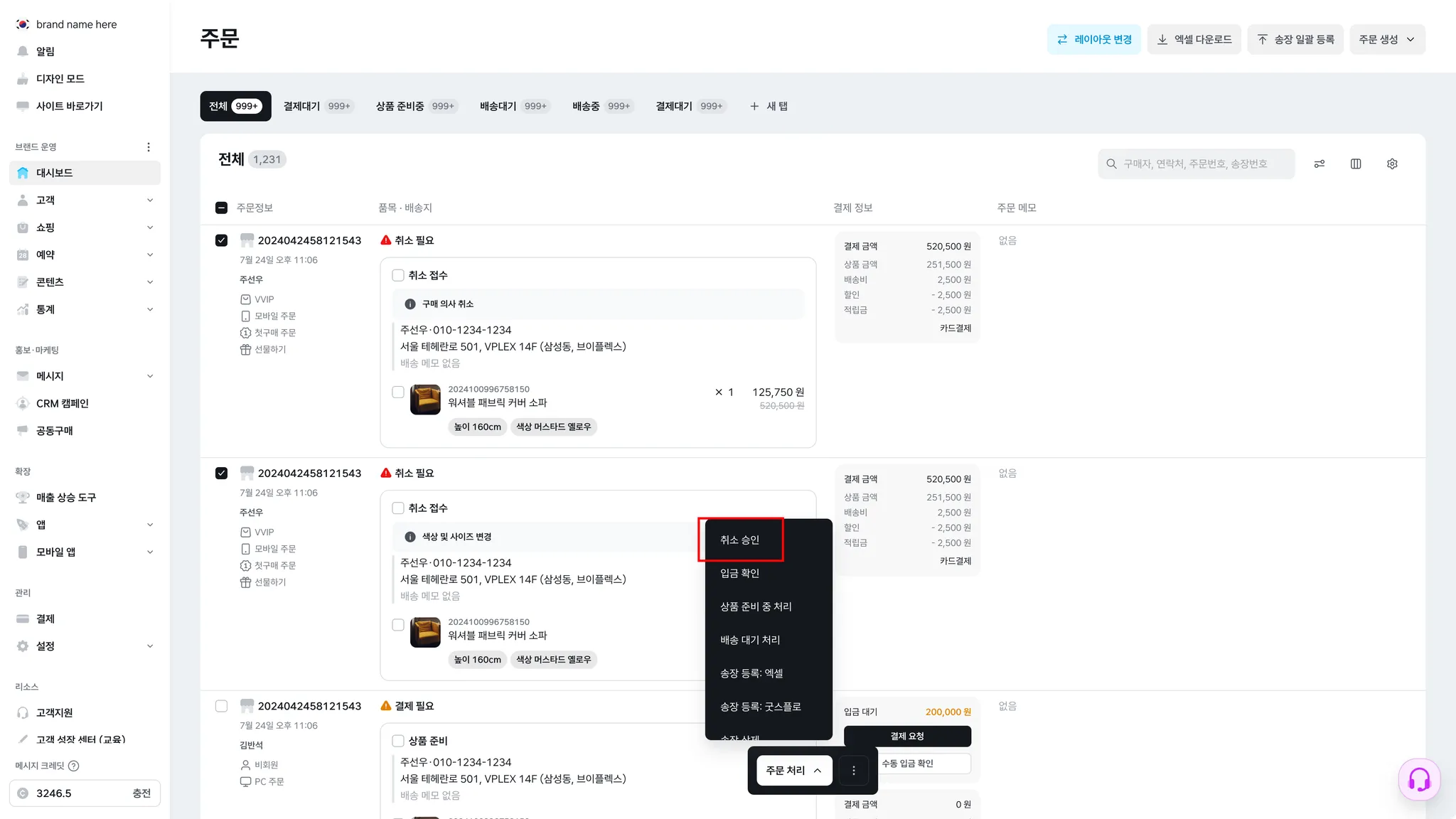Click the headset support chat icon
The height and width of the screenshot is (819, 1456).
(1419, 780)
